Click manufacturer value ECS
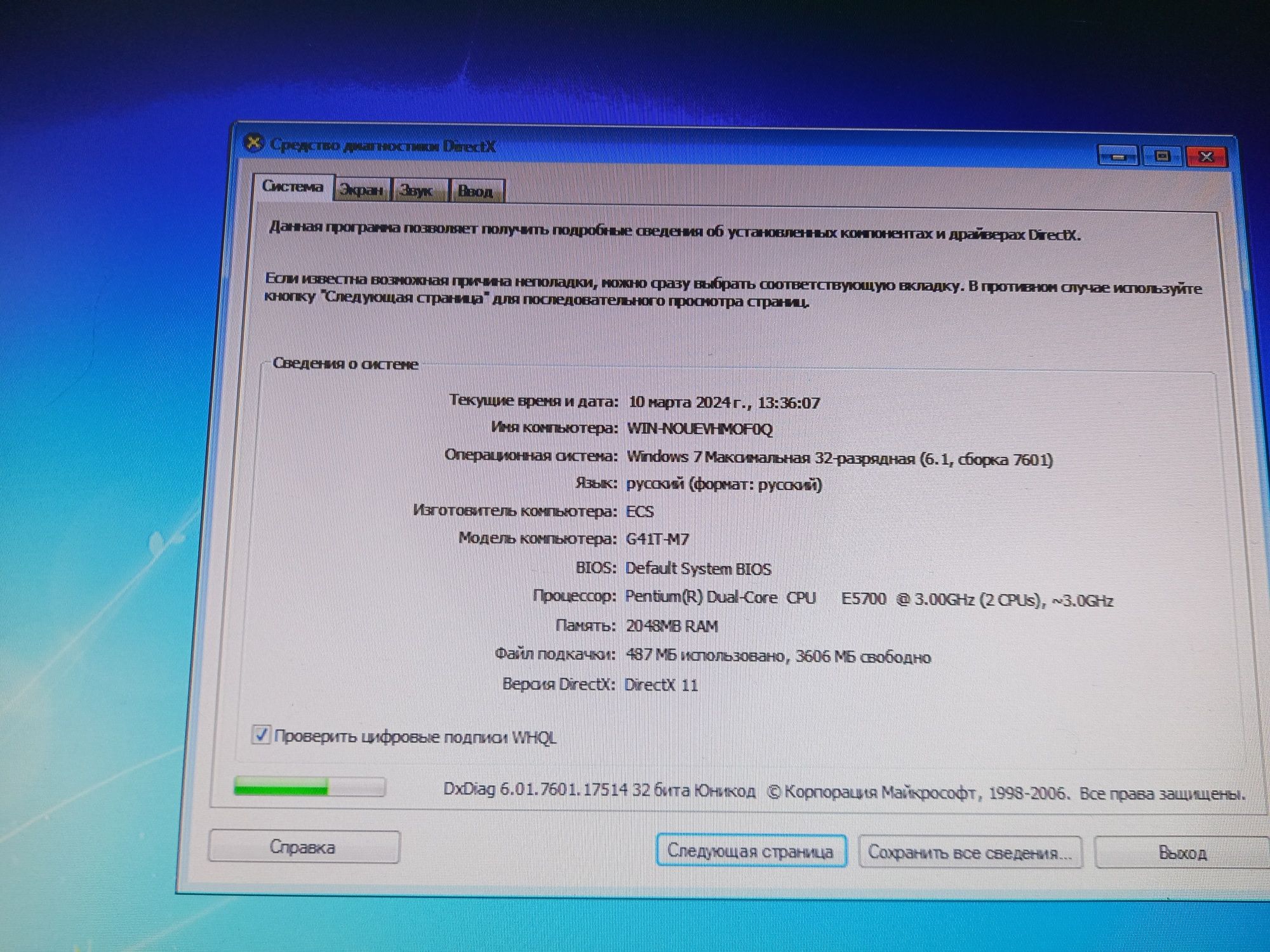1270x952 pixels. [639, 512]
